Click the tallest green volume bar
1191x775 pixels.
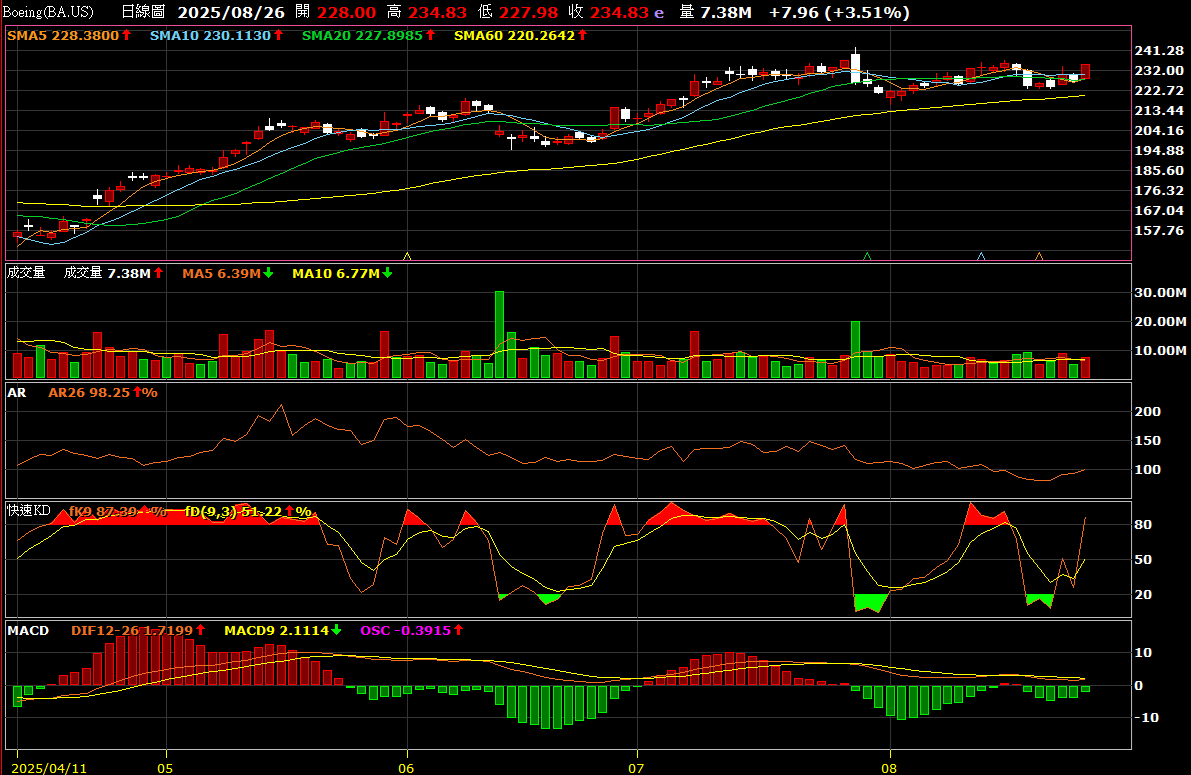[x=499, y=334]
